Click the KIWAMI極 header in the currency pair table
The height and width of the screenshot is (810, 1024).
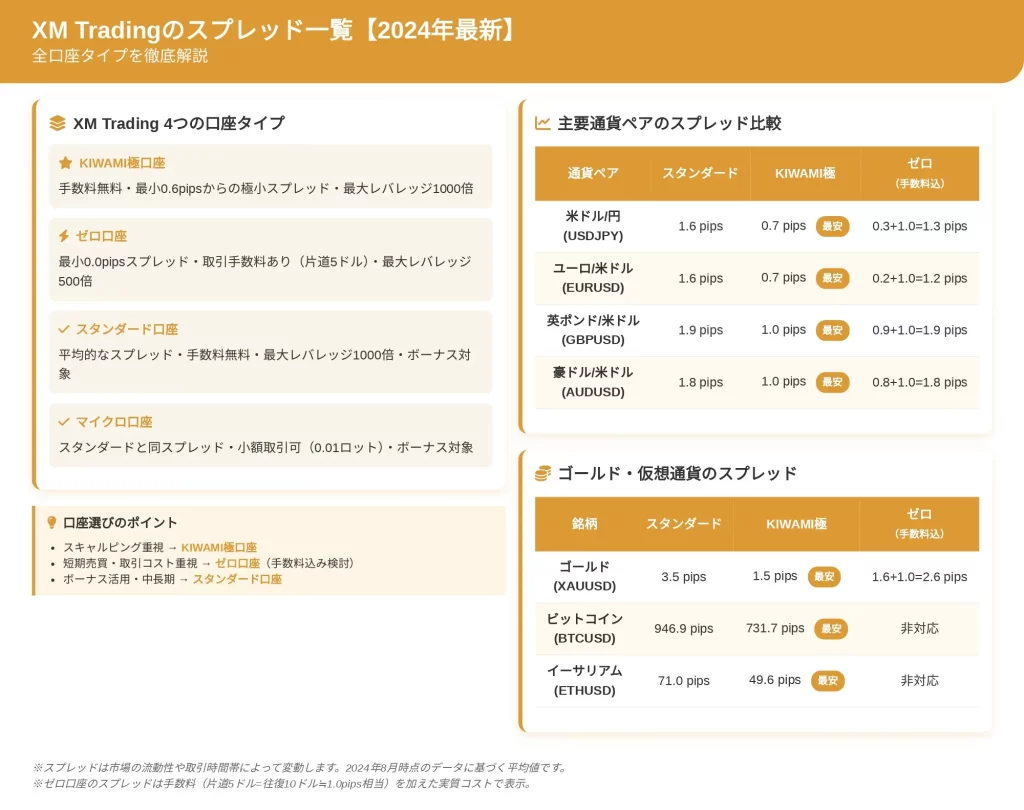[805, 173]
